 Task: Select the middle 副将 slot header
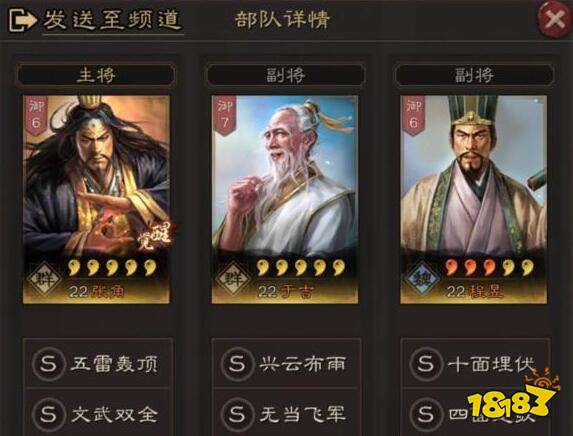pyautogui.click(x=285, y=75)
